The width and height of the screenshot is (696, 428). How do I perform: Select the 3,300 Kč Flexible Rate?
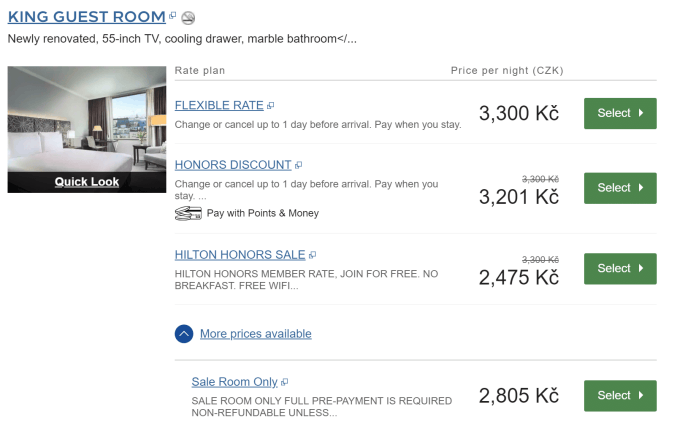(x=620, y=114)
